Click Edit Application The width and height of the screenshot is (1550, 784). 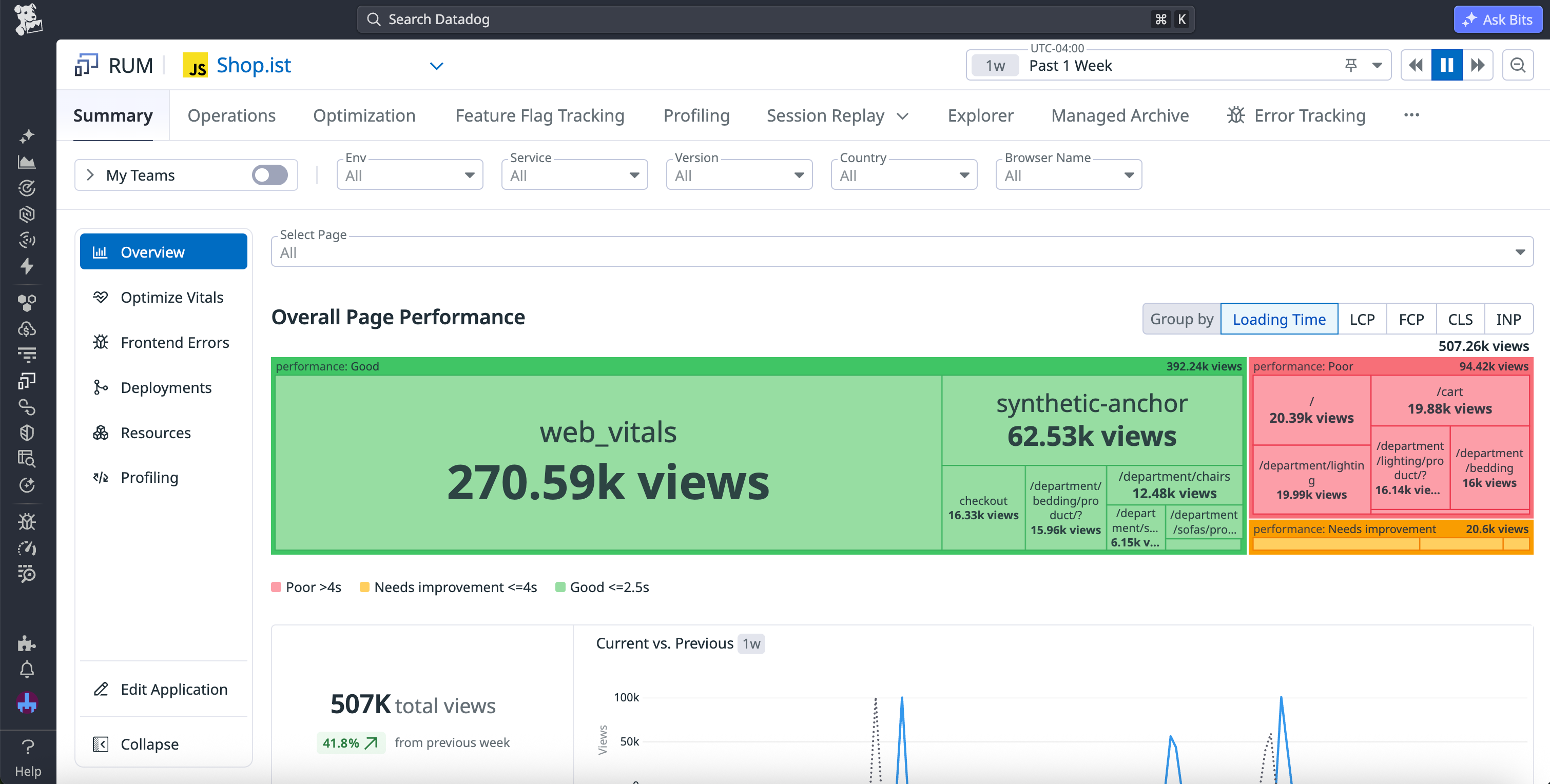click(164, 689)
